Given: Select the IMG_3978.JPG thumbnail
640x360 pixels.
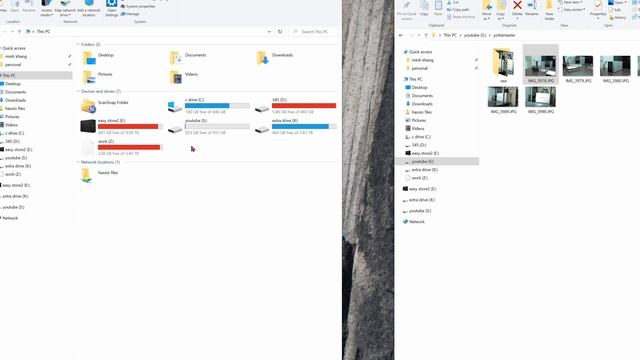Looking at the screenshot, I should pyautogui.click(x=541, y=65).
